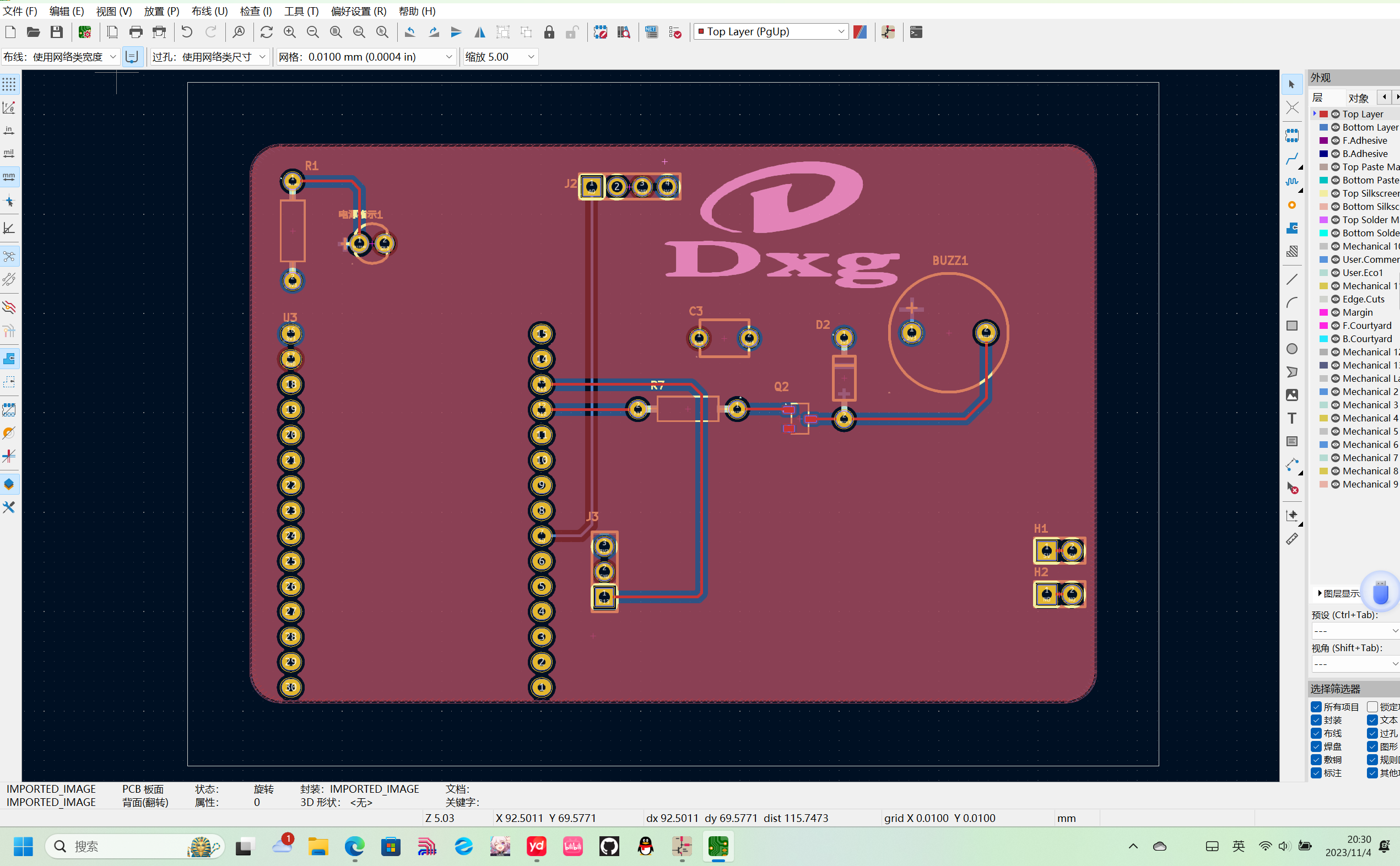
Task: Select the Measure ruler tool
Action: click(1291, 539)
